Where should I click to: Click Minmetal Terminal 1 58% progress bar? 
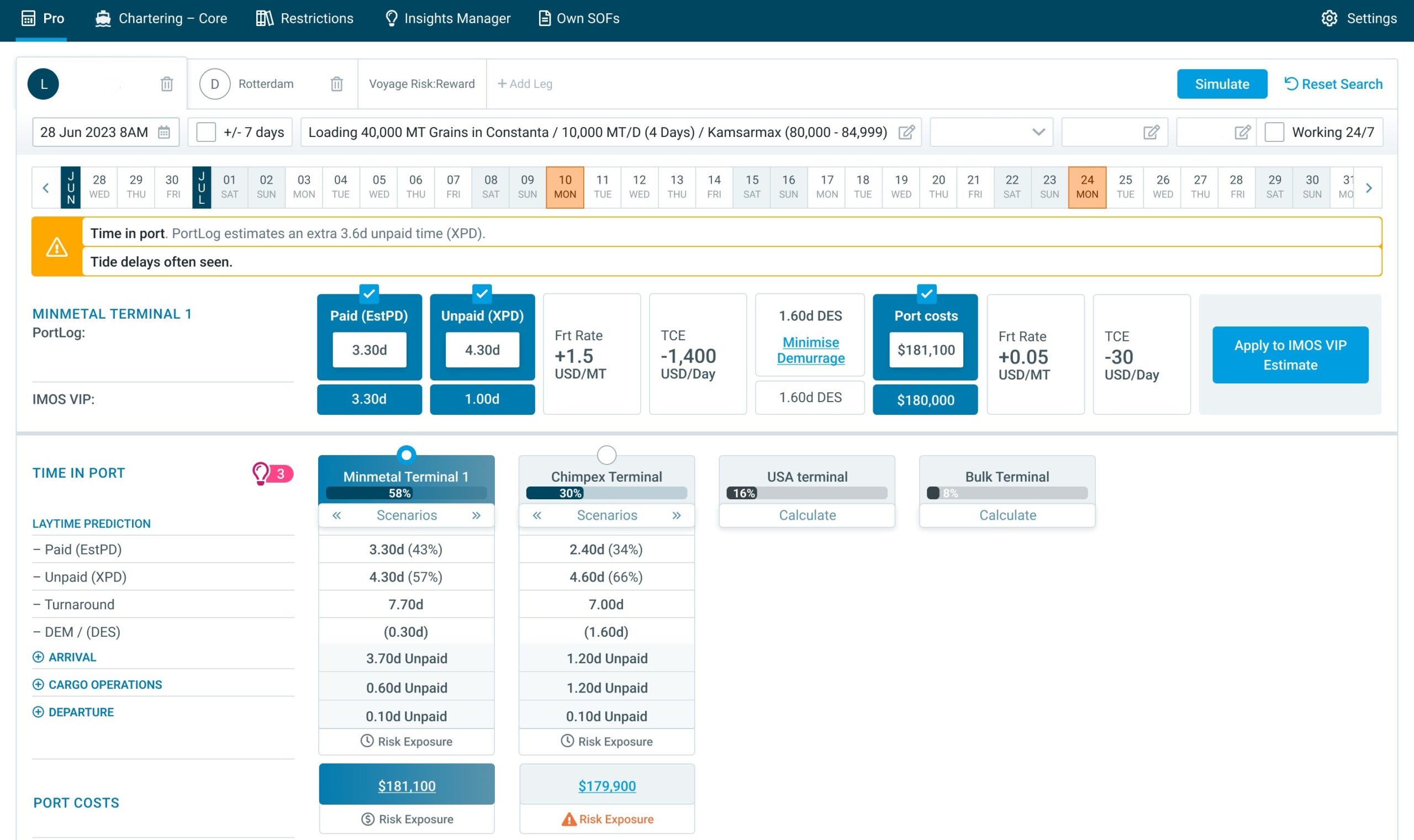pos(406,493)
